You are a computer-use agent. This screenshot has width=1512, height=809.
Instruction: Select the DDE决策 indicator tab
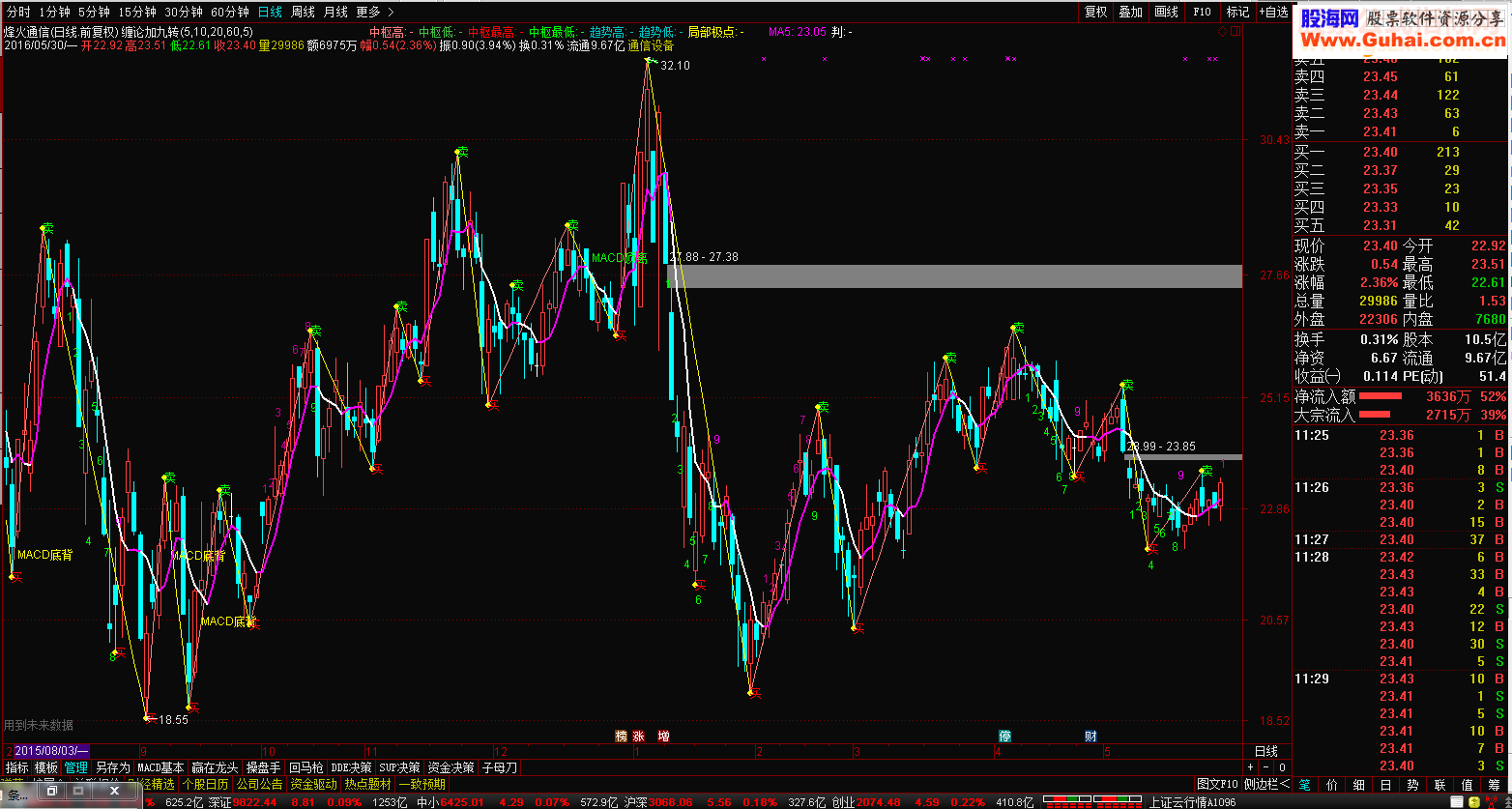click(x=351, y=767)
